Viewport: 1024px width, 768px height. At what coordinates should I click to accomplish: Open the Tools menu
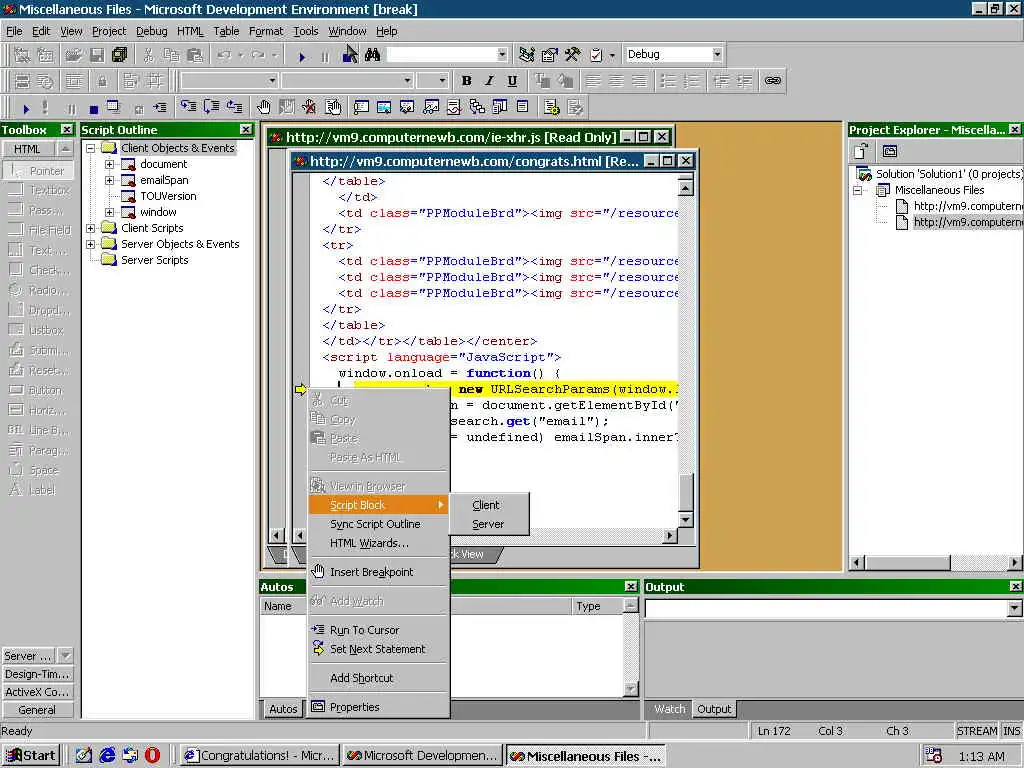tap(305, 31)
